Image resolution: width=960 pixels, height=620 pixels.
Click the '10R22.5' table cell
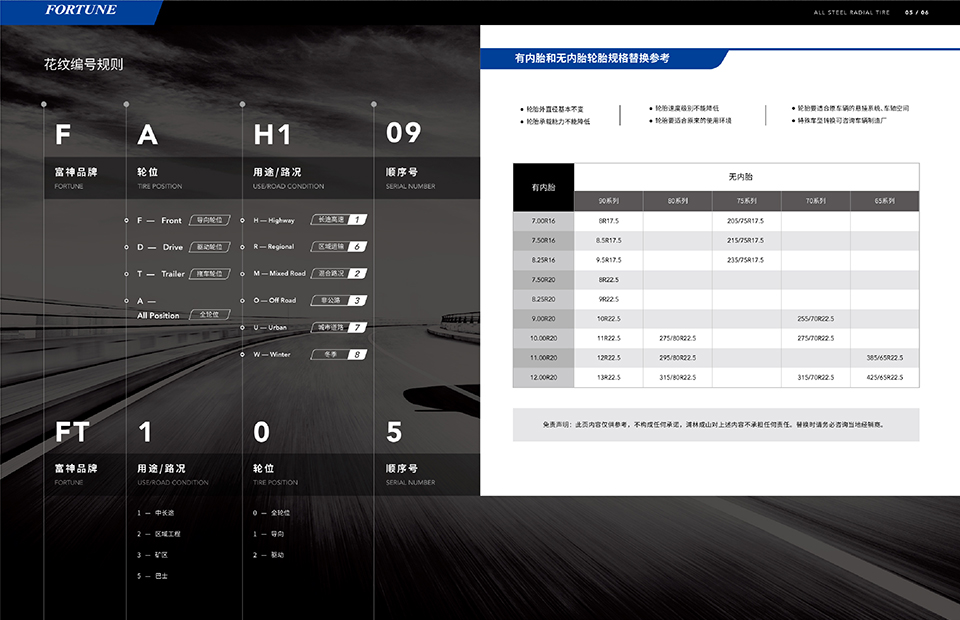609,319
